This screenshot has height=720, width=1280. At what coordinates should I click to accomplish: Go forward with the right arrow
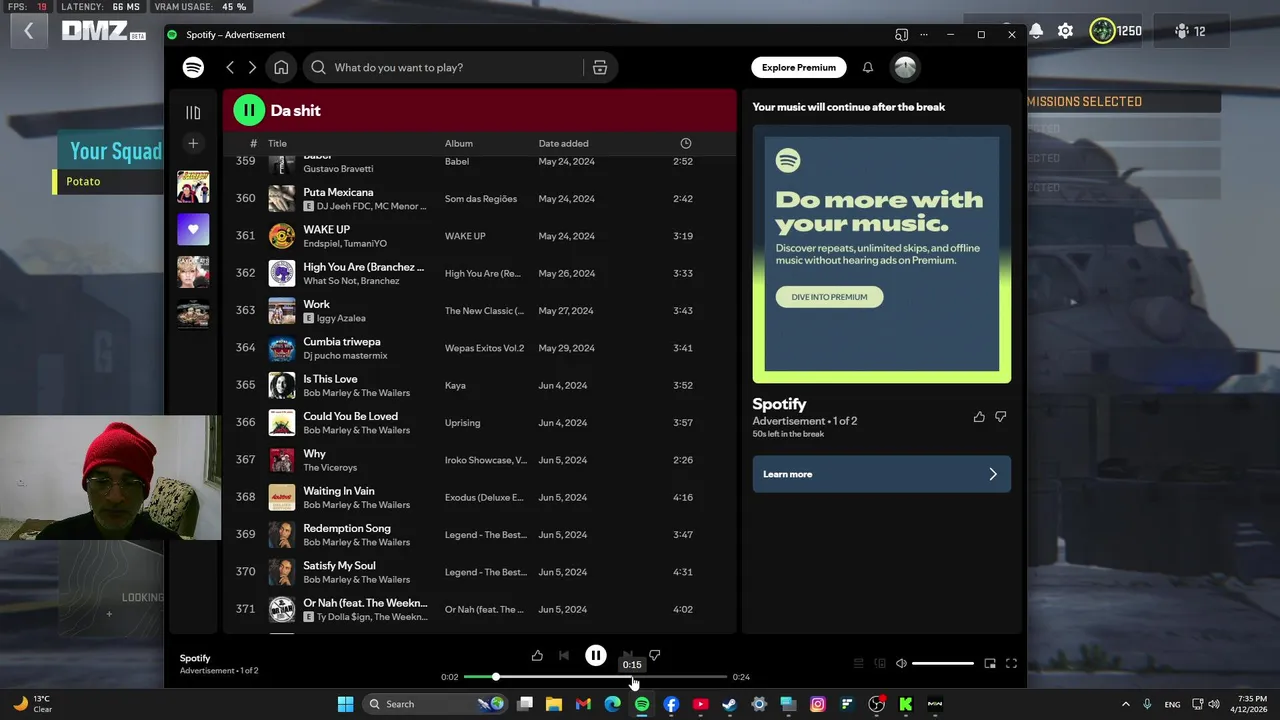[x=252, y=67]
